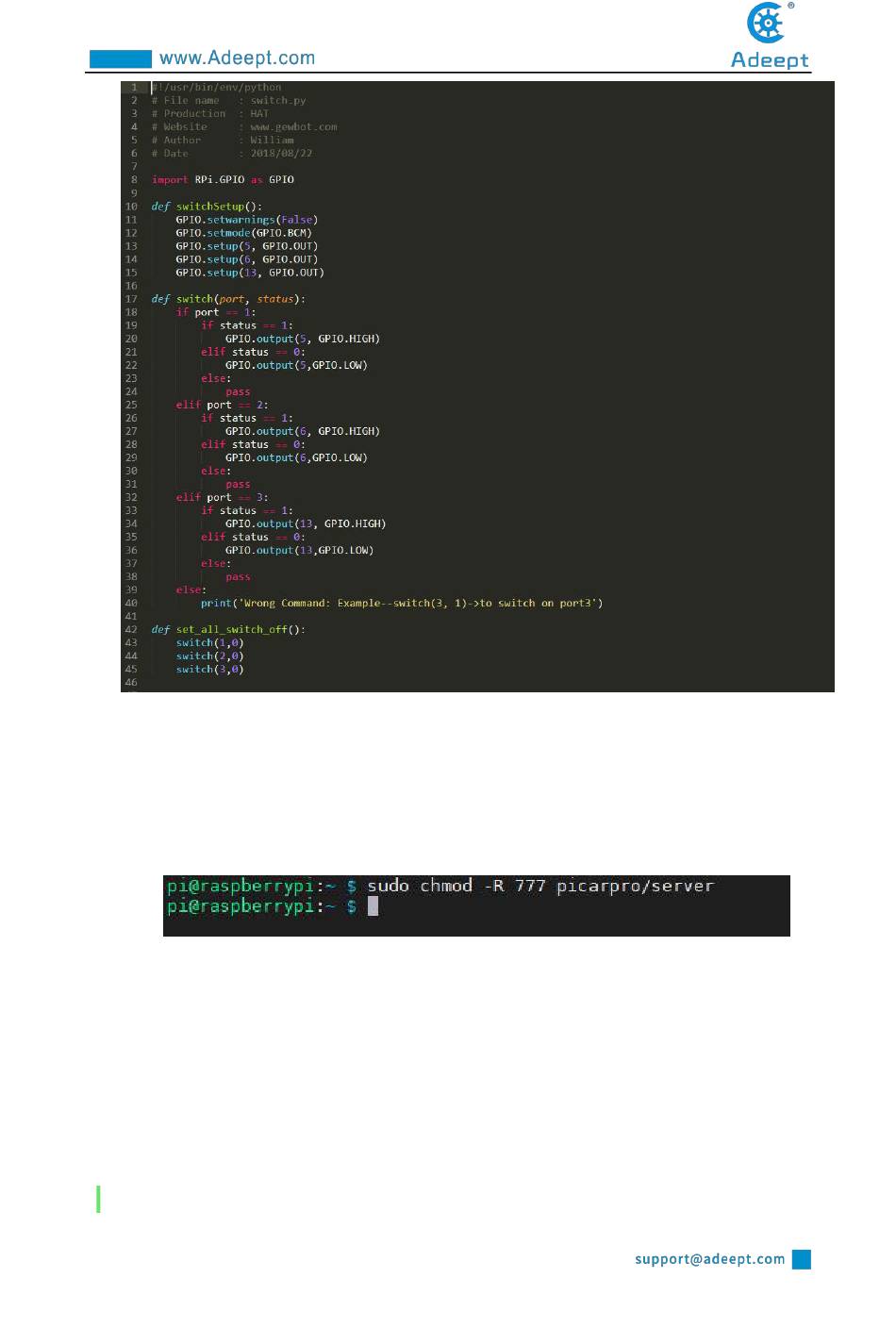Click the def set_all_switch_off() line

(228, 629)
